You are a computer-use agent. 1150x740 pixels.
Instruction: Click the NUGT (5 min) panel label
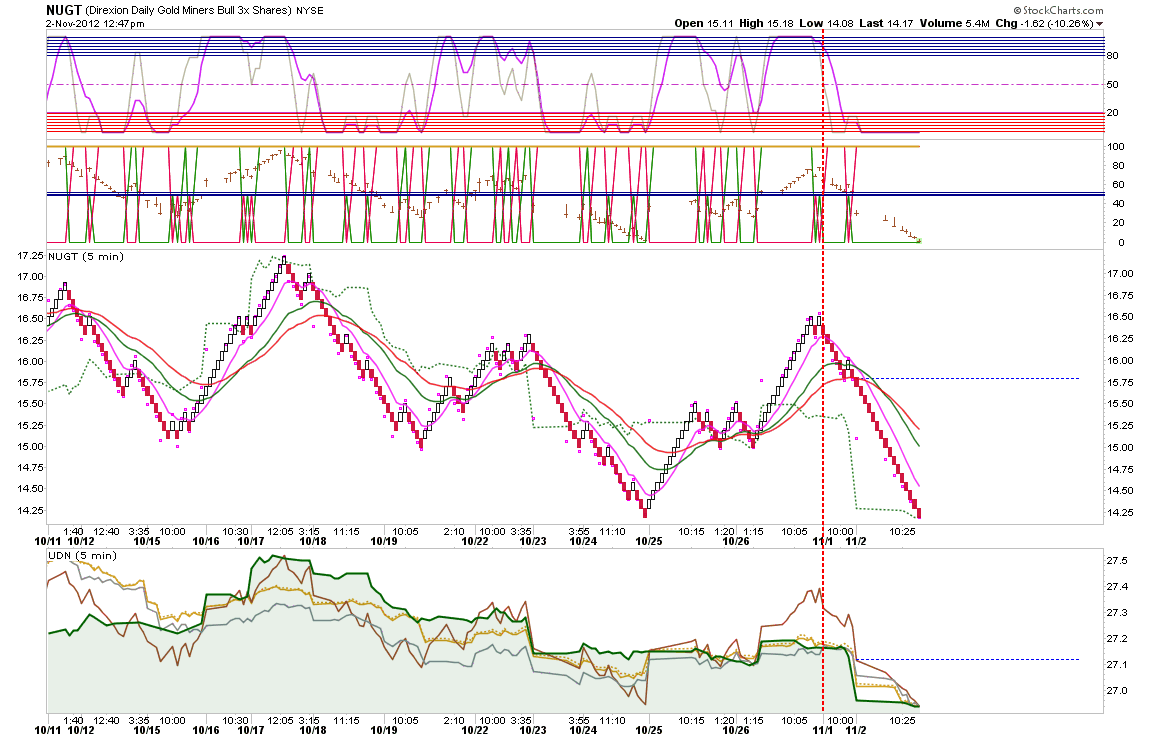(x=86, y=257)
